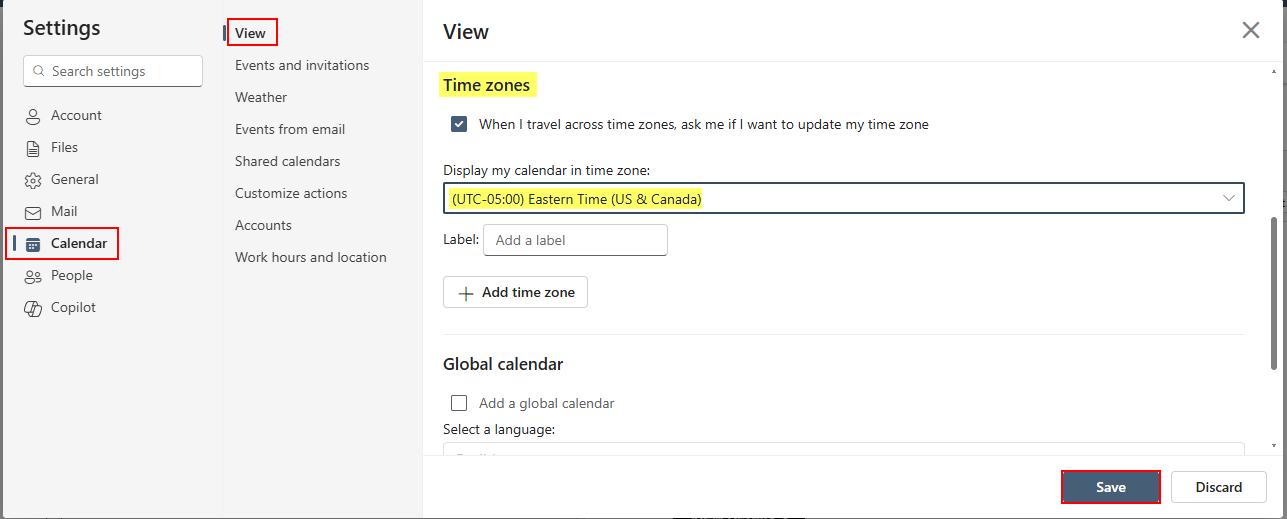This screenshot has height=519, width=1287.
Task: Choose the Calendar icon in sidebar
Action: pyautogui.click(x=33, y=244)
